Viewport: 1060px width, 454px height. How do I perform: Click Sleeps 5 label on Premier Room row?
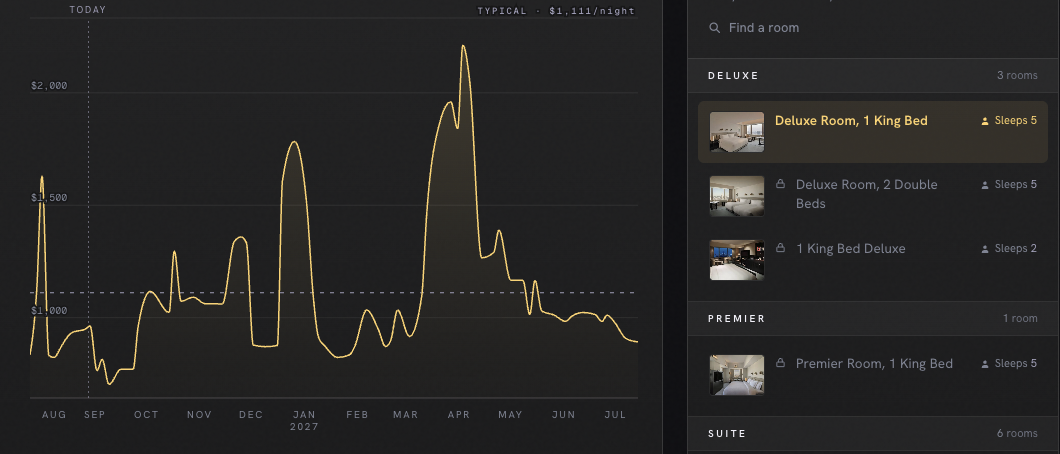[x=1015, y=363]
